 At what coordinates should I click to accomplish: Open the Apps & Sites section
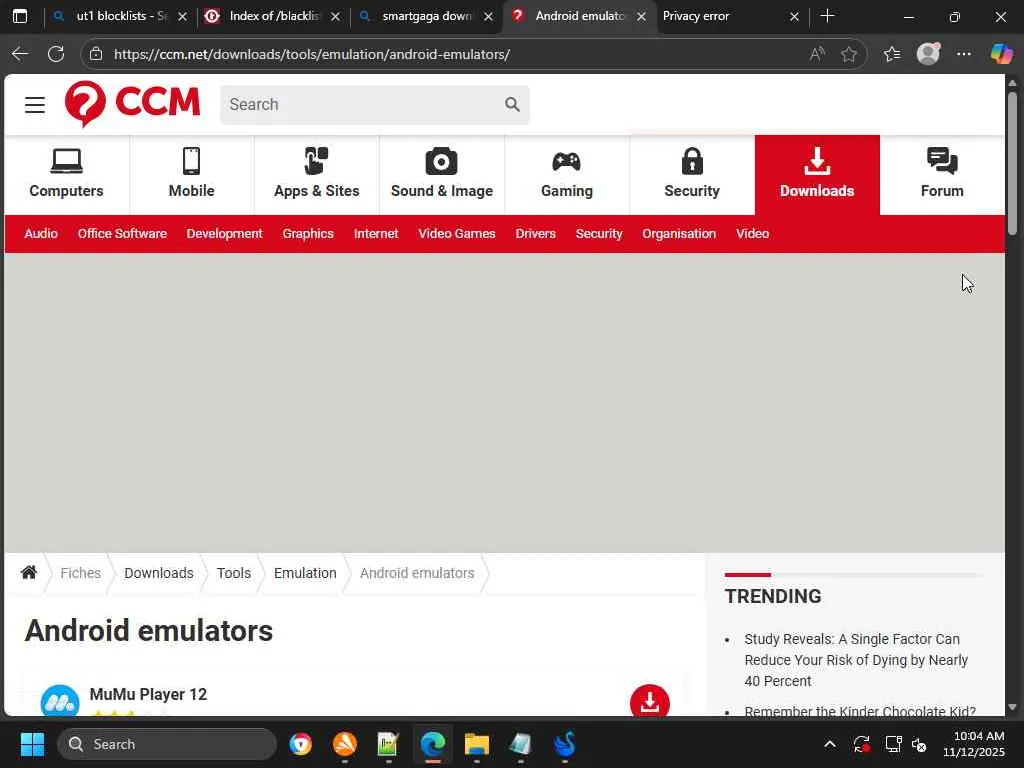click(317, 174)
